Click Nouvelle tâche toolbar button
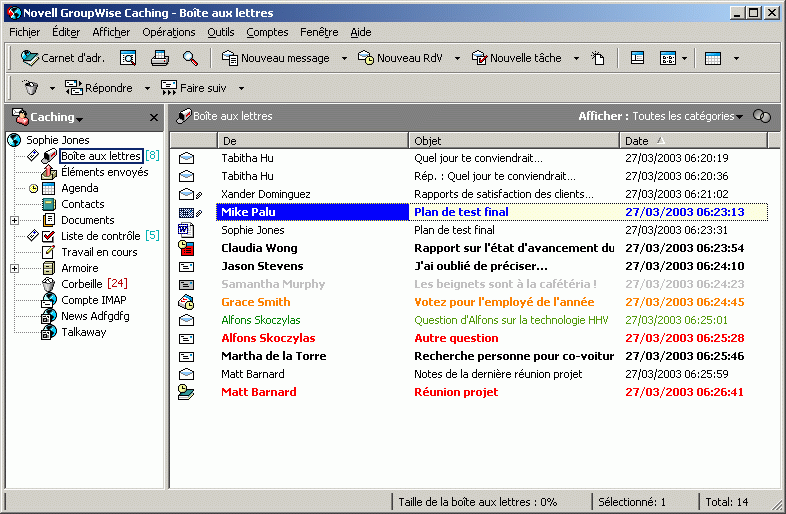Viewport: 786px width, 514px height. [x=516, y=58]
